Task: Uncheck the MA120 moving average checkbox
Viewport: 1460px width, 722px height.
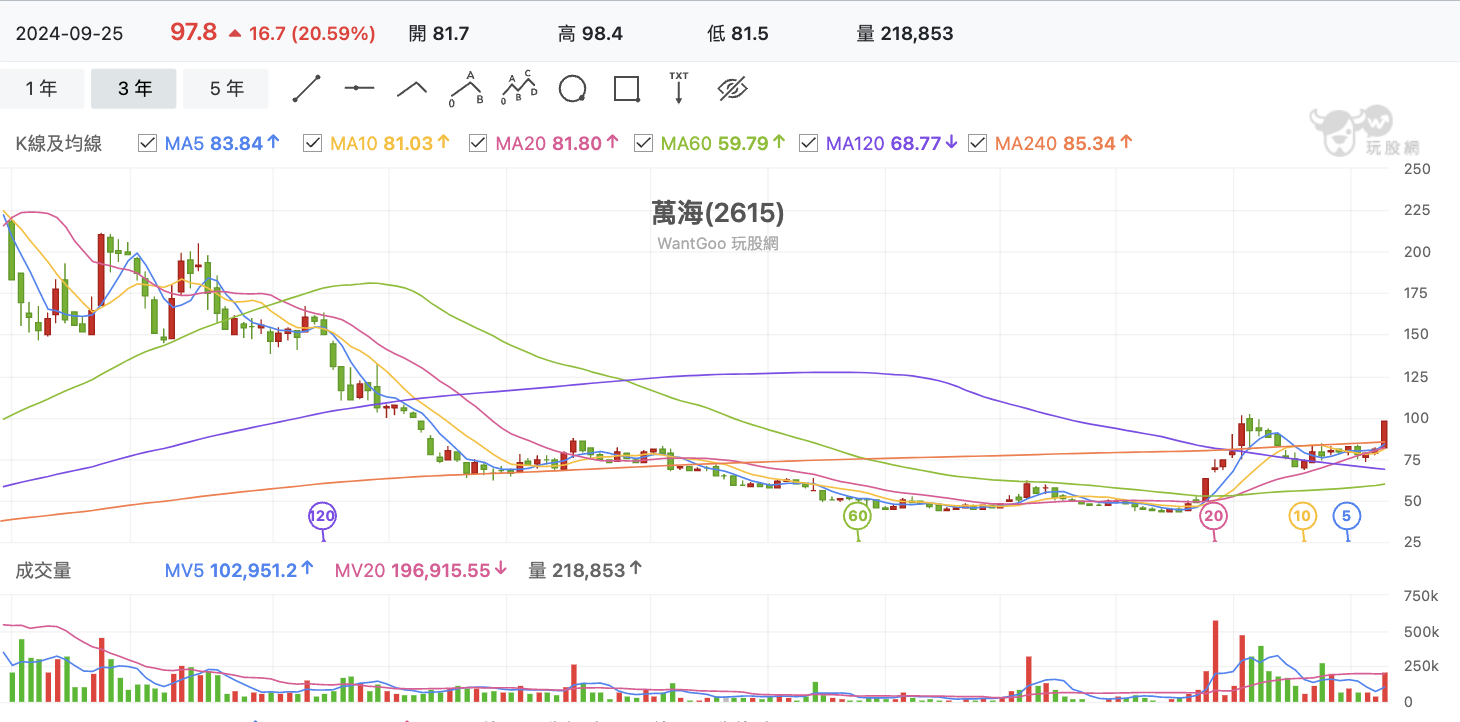Action: coord(808,143)
